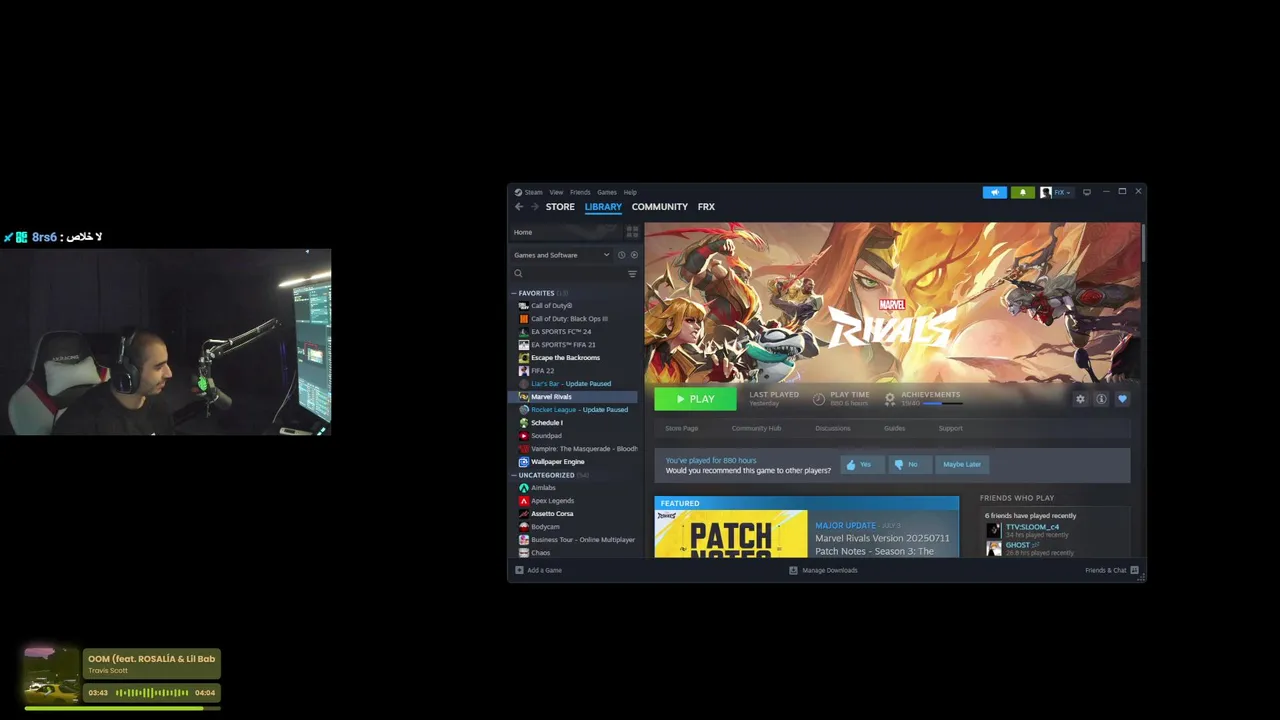Click Apex Legends red icon
1280x720 pixels.
point(523,501)
